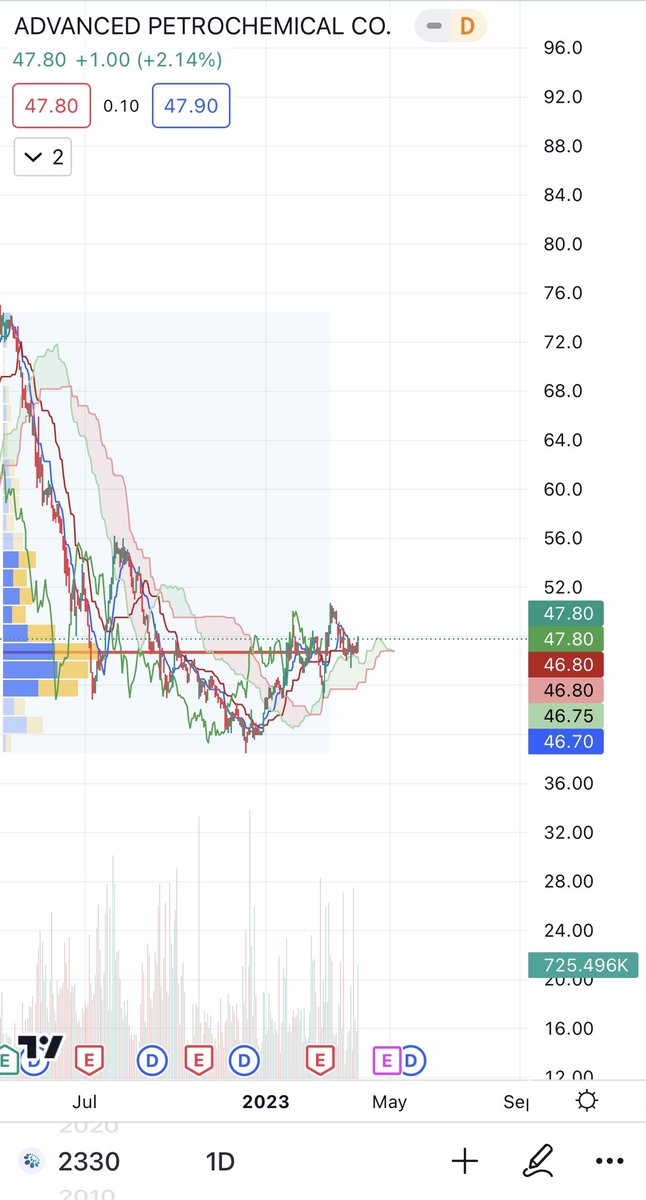
Task: Open the pencil drawing tools icon
Action: tap(540, 1161)
